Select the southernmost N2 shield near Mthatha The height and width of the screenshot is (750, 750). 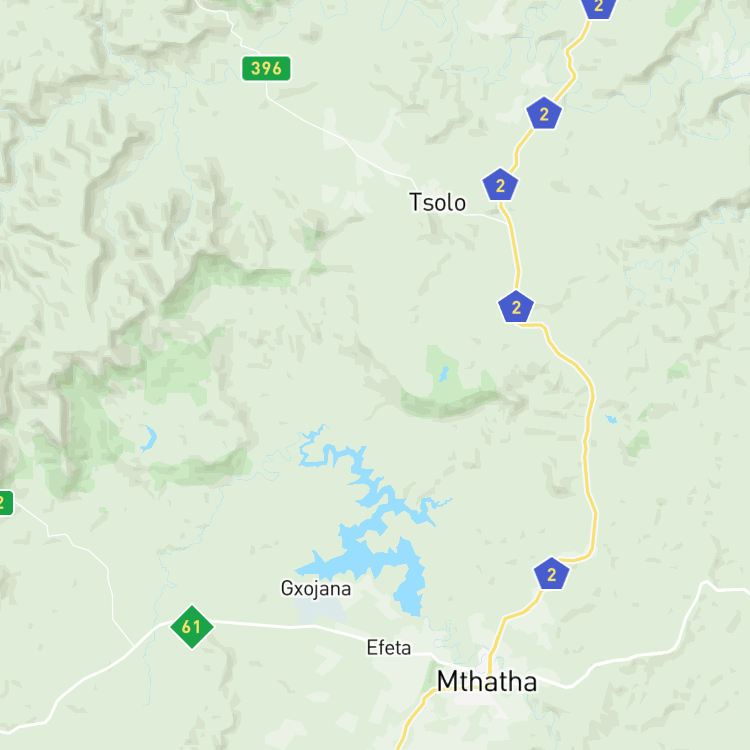coord(551,574)
